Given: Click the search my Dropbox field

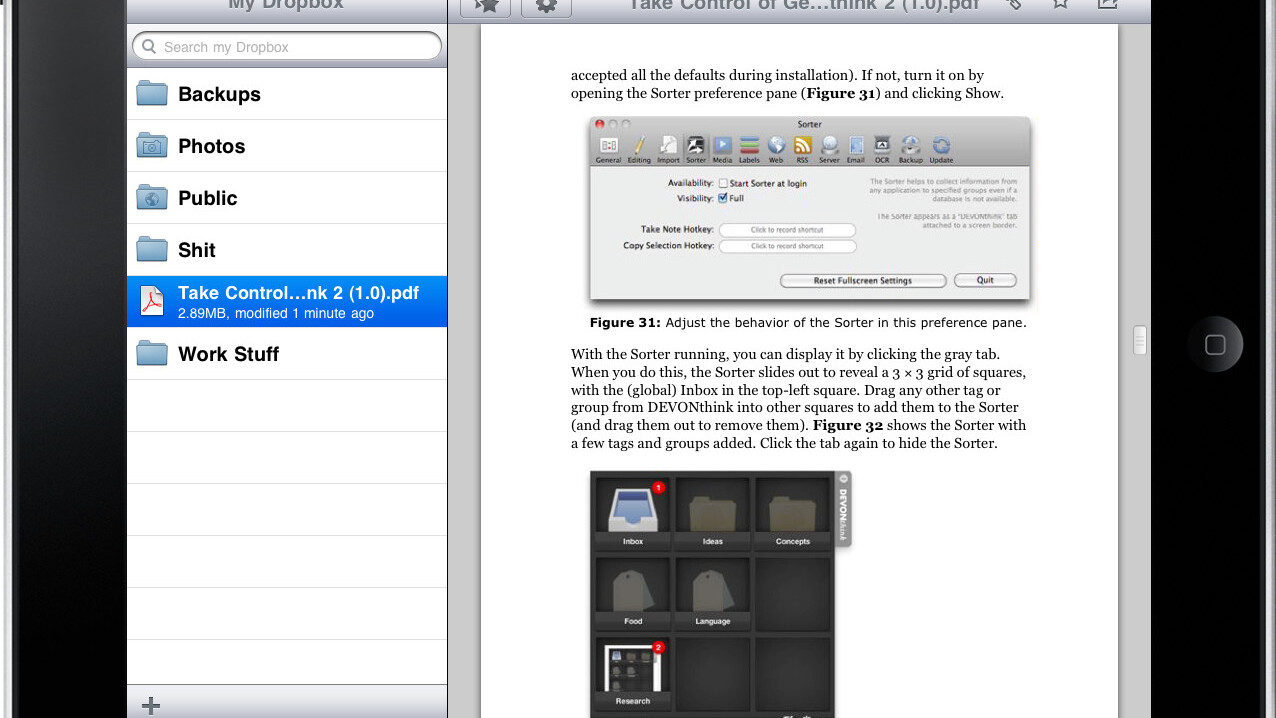Looking at the screenshot, I should pyautogui.click(x=287, y=47).
